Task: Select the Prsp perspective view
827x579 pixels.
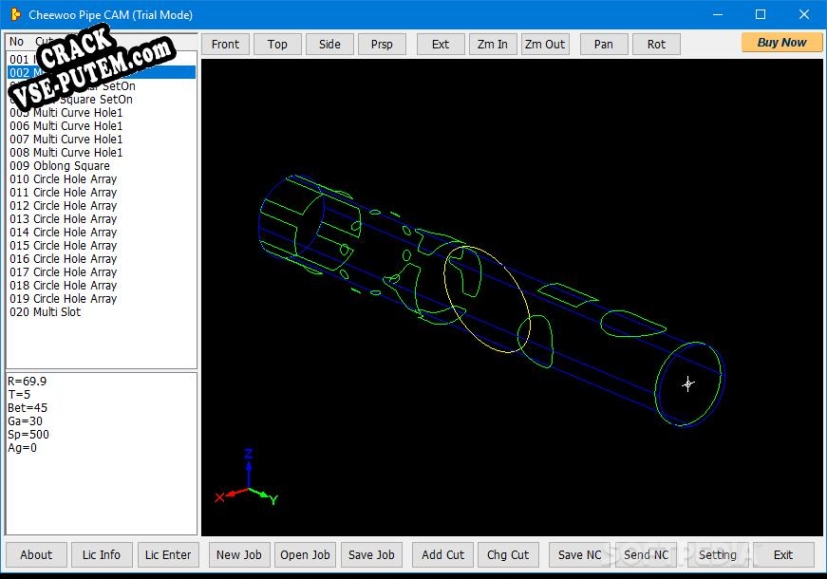Action: tap(382, 44)
